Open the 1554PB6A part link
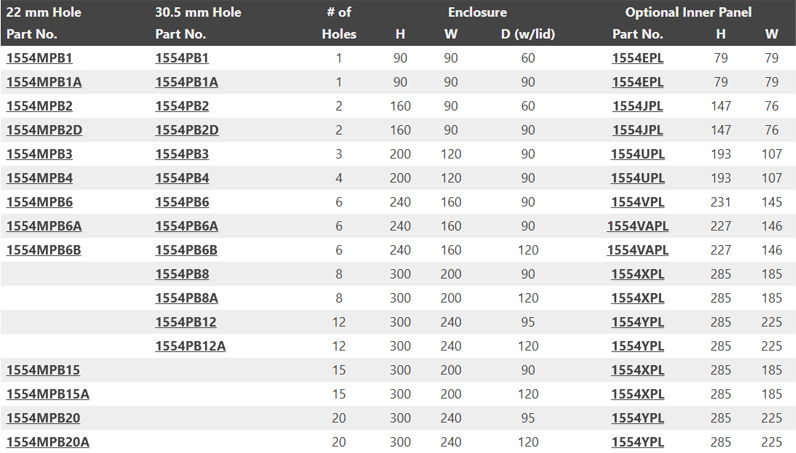Image resolution: width=796 pixels, height=453 pixels. click(186, 226)
